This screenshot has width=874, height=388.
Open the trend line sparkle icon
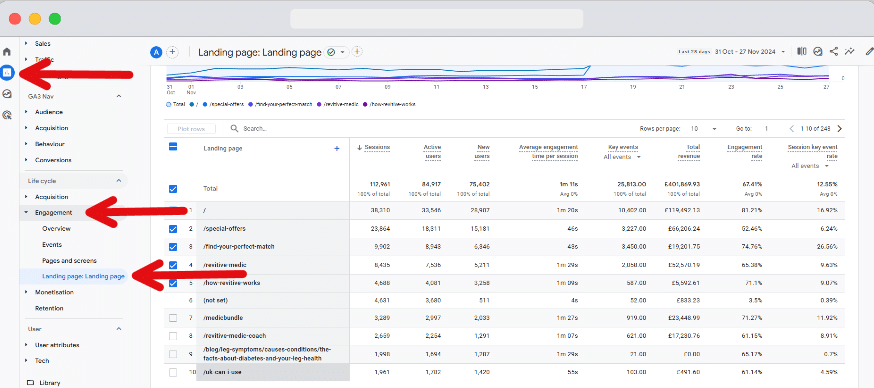[x=849, y=51]
